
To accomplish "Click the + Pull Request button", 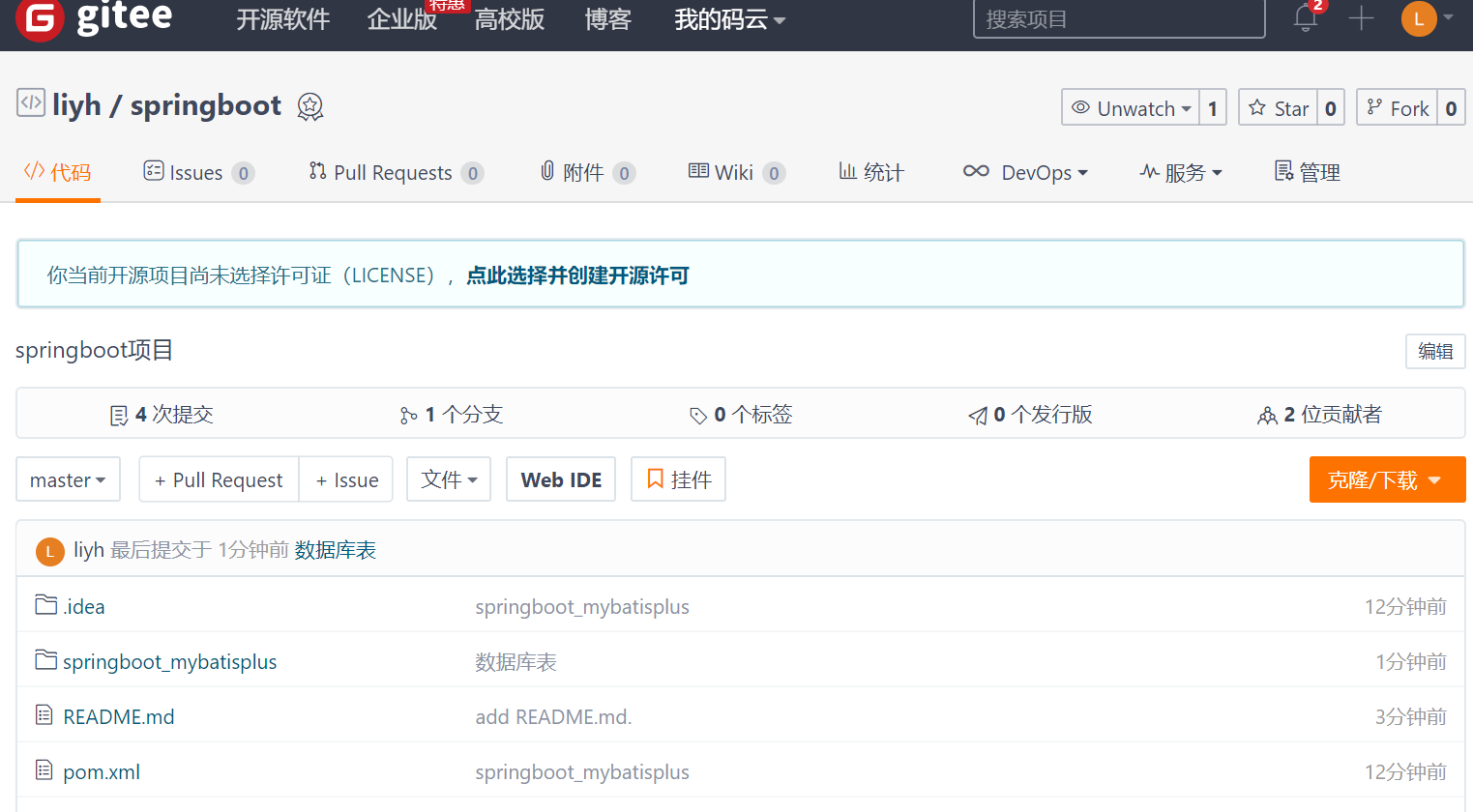I will coord(220,479).
